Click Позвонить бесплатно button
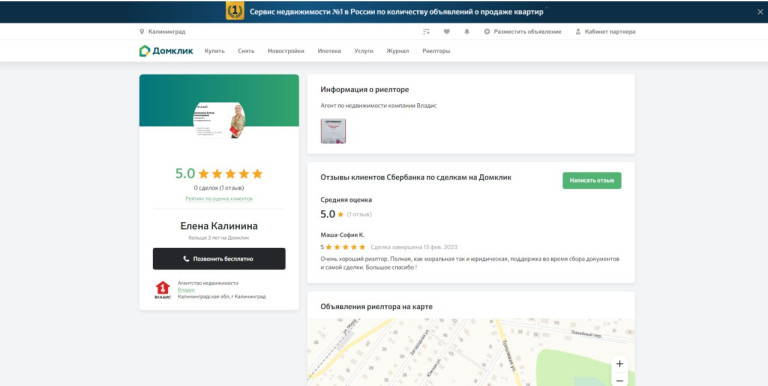This screenshot has height=386, width=768. (x=219, y=259)
